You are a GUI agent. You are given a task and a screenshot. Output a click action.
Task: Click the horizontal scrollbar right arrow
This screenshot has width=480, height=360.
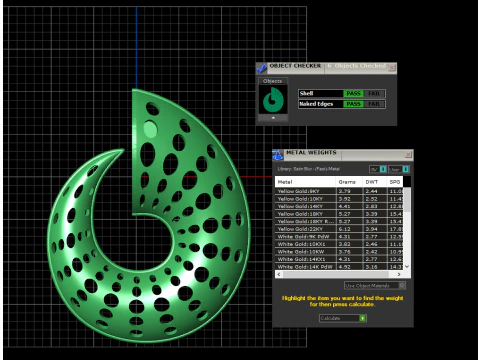(x=399, y=274)
